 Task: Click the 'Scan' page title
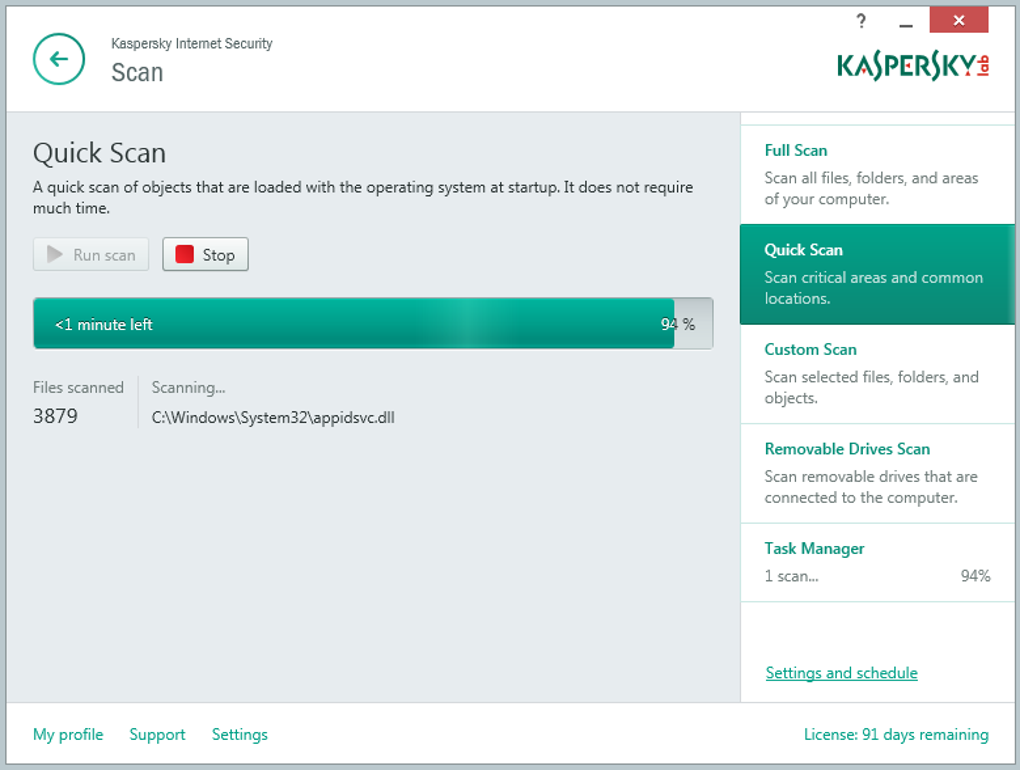click(137, 73)
